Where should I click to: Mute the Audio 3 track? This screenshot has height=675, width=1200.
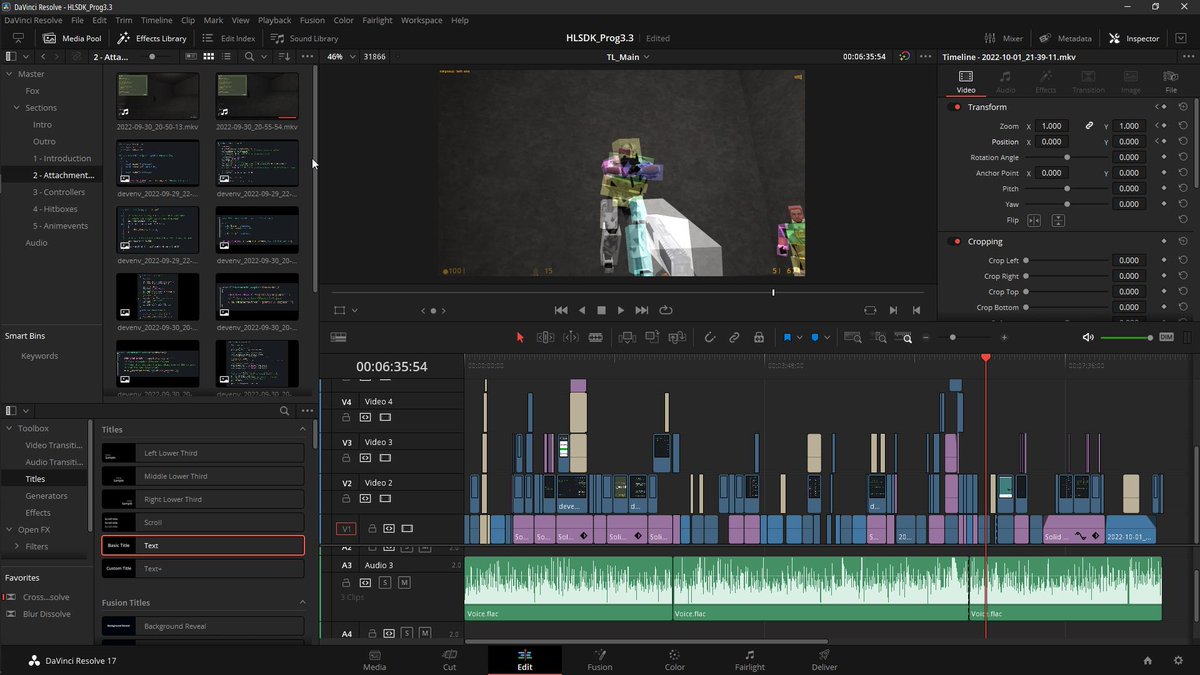[405, 582]
